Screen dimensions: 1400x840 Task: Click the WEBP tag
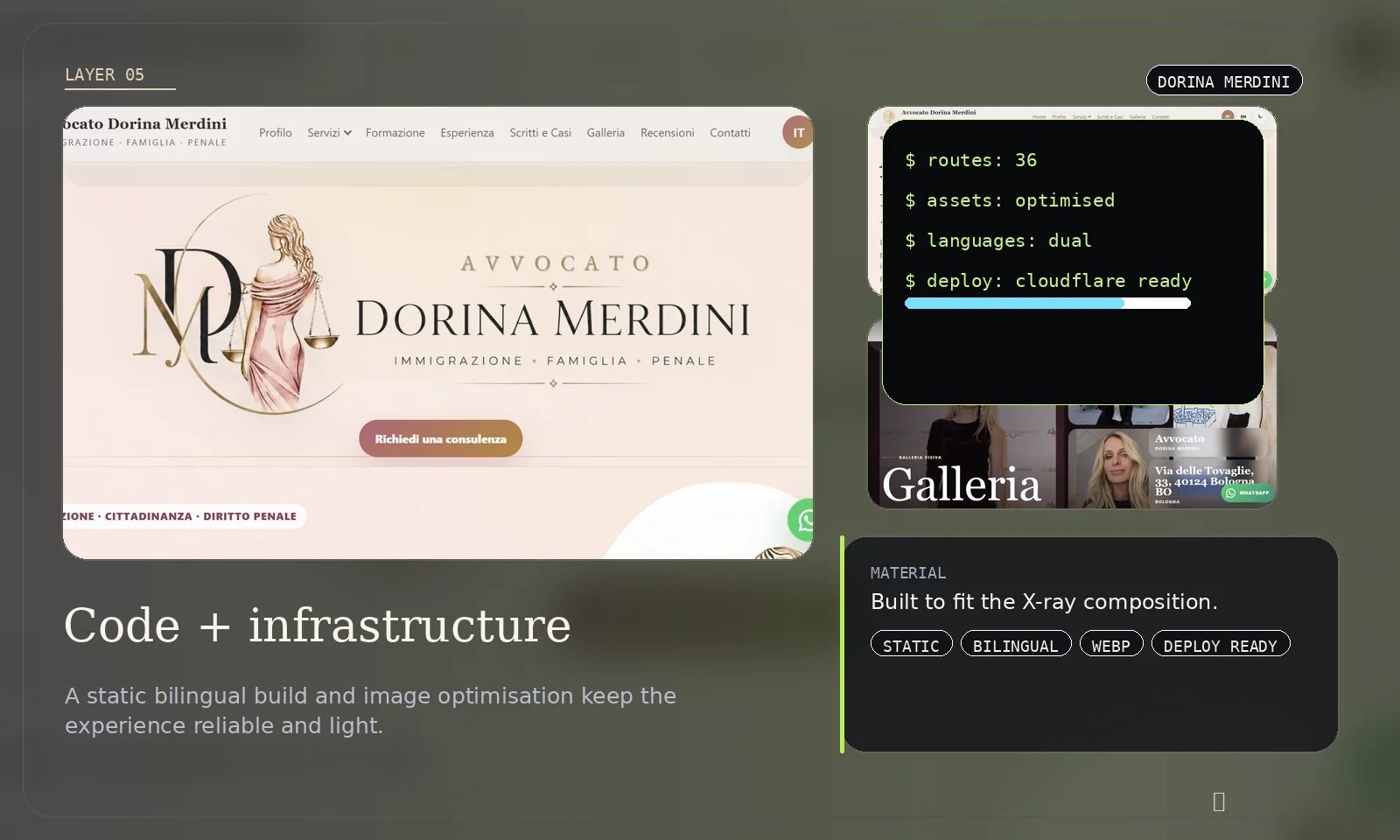(1111, 644)
